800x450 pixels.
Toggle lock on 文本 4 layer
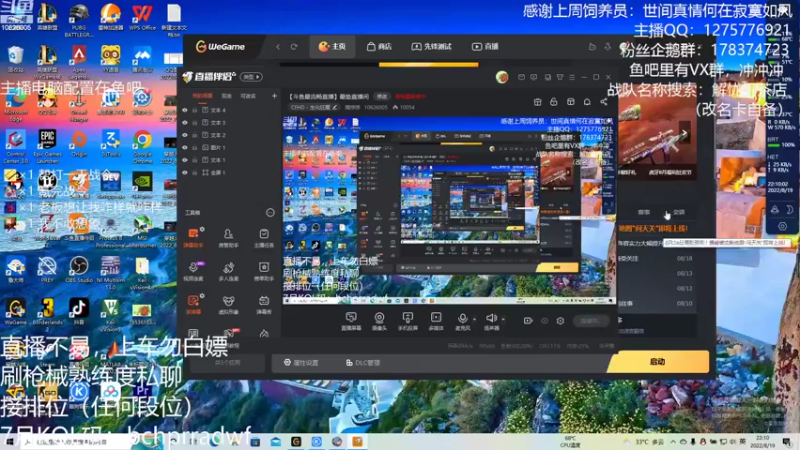tap(195, 110)
